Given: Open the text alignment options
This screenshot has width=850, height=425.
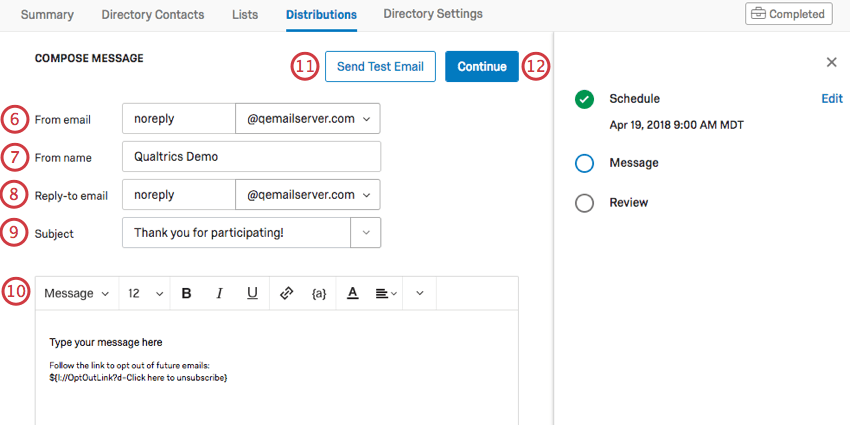Looking at the screenshot, I should pos(386,294).
